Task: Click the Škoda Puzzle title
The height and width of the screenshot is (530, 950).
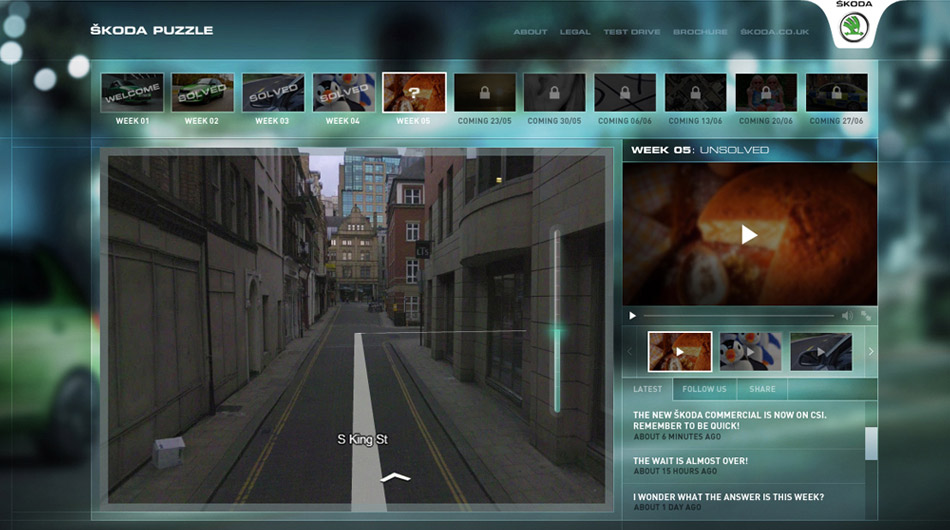Action: [x=151, y=30]
